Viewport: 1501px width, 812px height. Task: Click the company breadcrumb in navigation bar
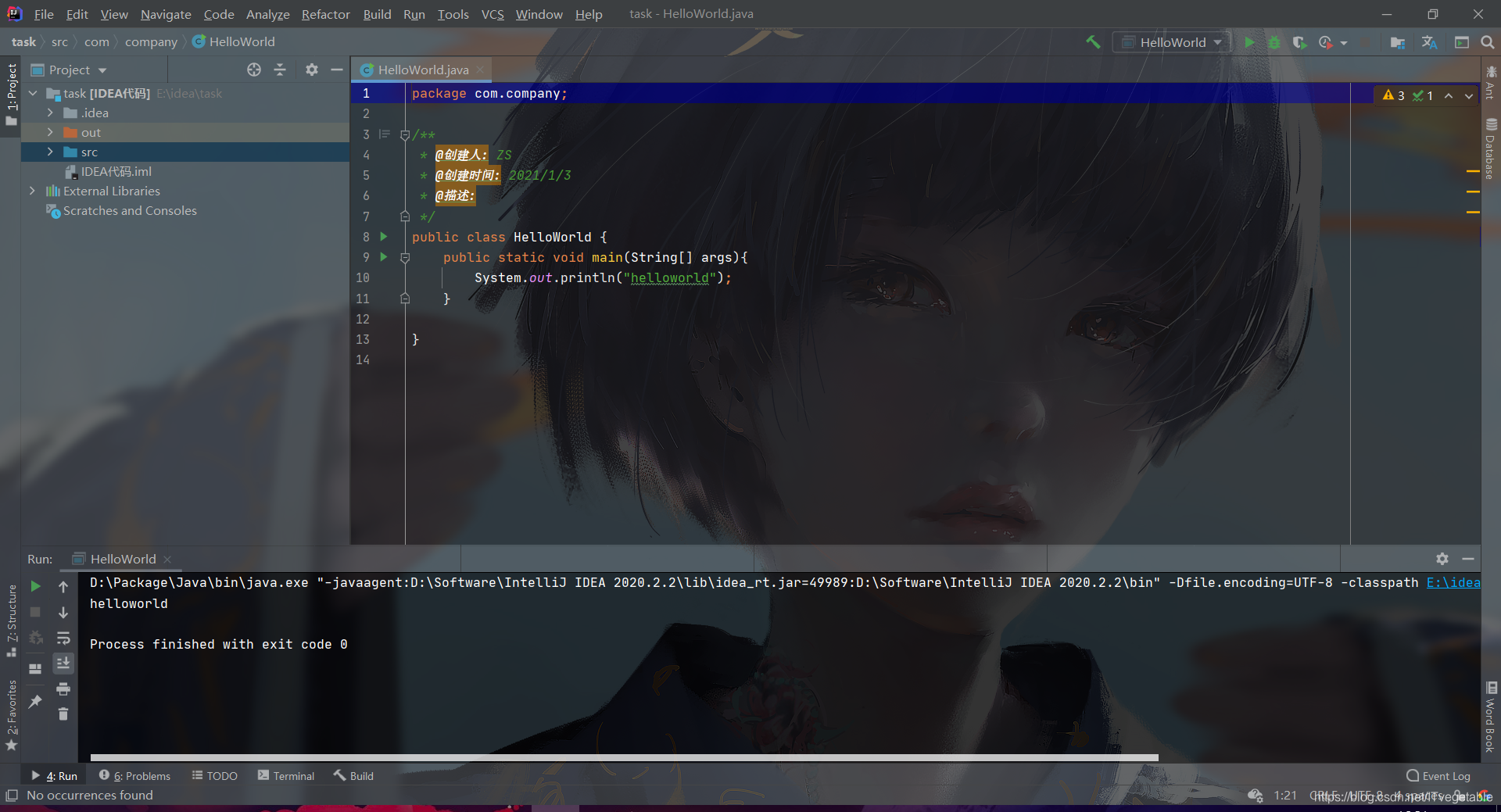[x=151, y=41]
